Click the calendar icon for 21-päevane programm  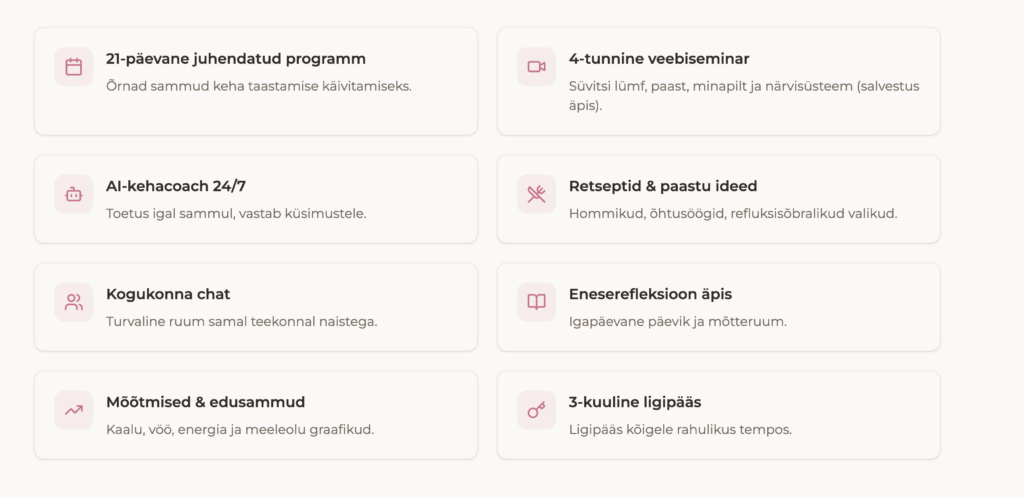(x=74, y=67)
